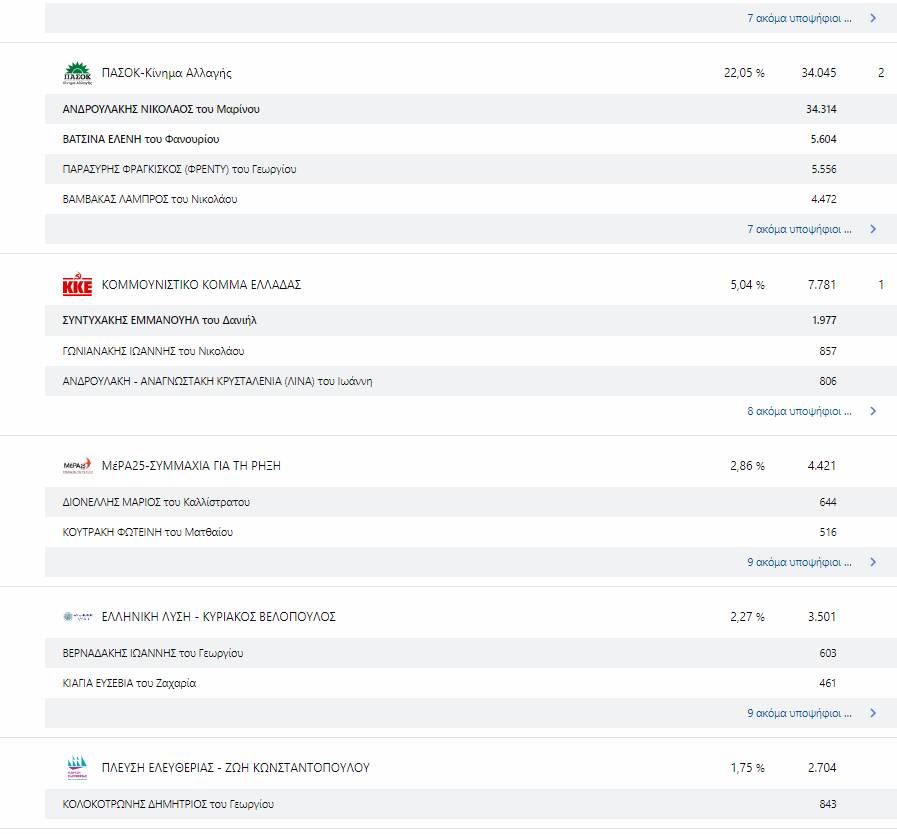Select candidate ΣΥΝΤΥΧΑΚΗΣ ΕΜΜΑΝΟΥΗΛ row
This screenshot has height=834, width=897.
(471, 320)
